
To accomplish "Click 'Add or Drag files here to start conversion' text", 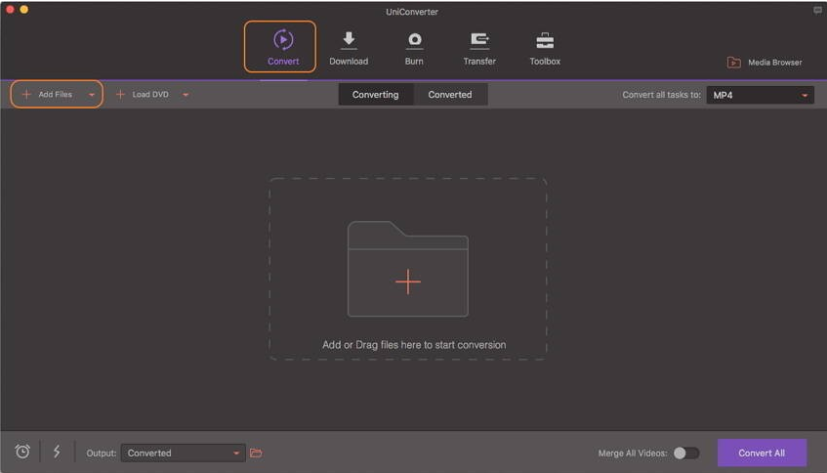I will [414, 345].
